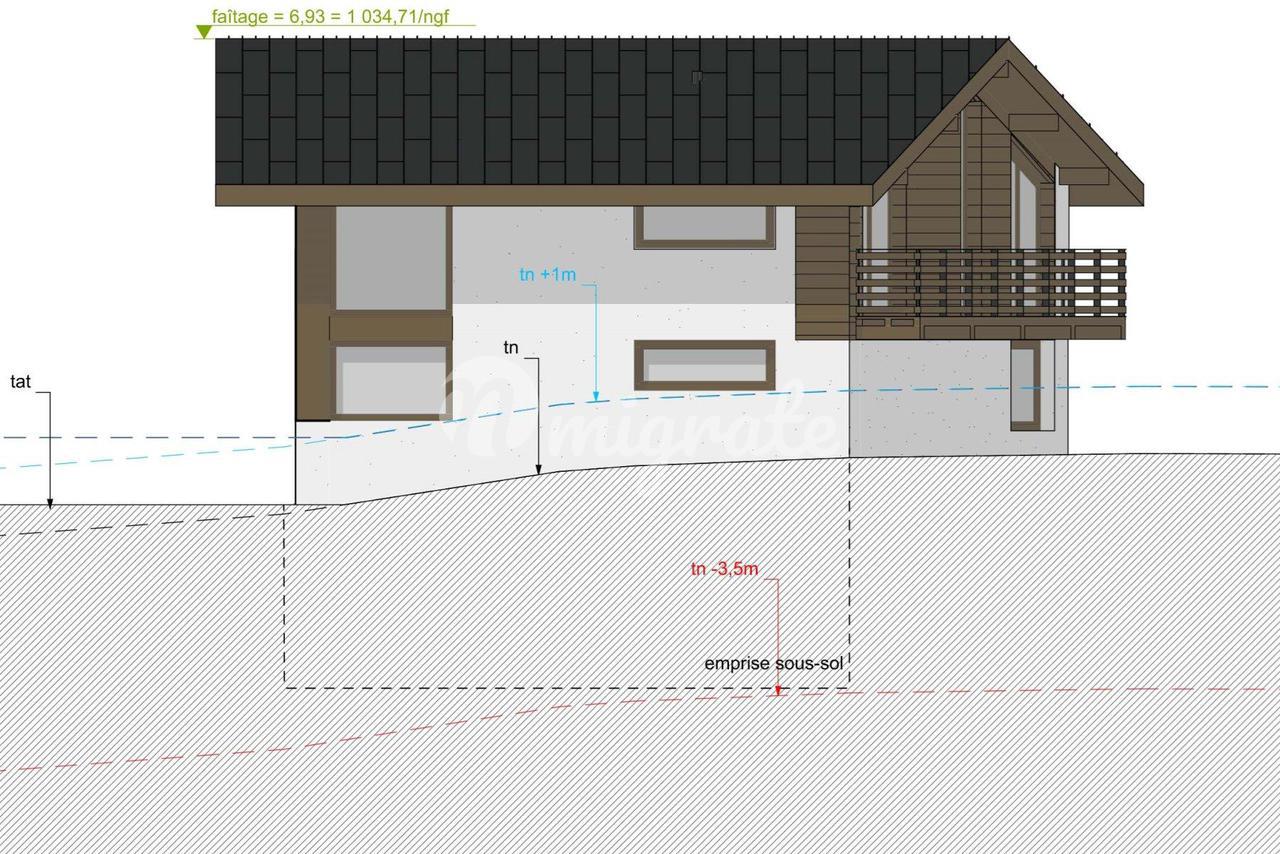The height and width of the screenshot is (854, 1280).
Task: Click the red arrowhead below tn -3,5m
Action: 777,688
